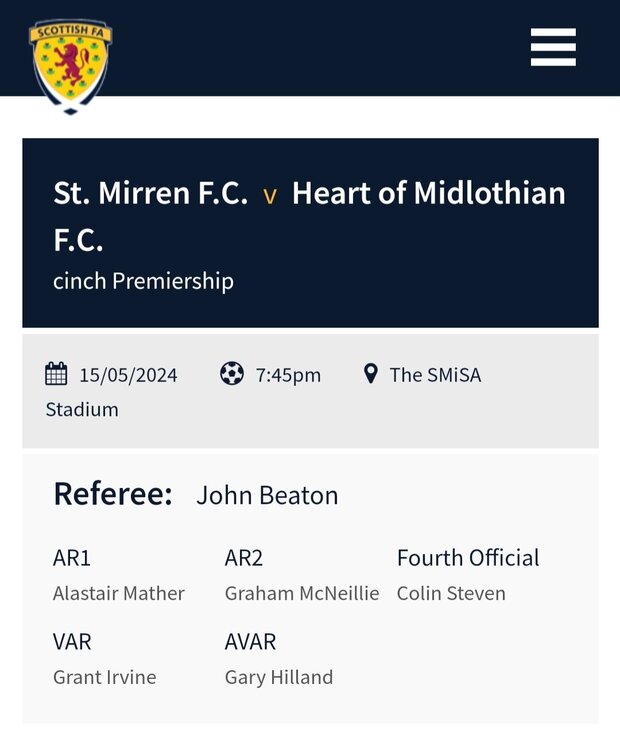Select AR2 official Graham McNeillie

302,594
